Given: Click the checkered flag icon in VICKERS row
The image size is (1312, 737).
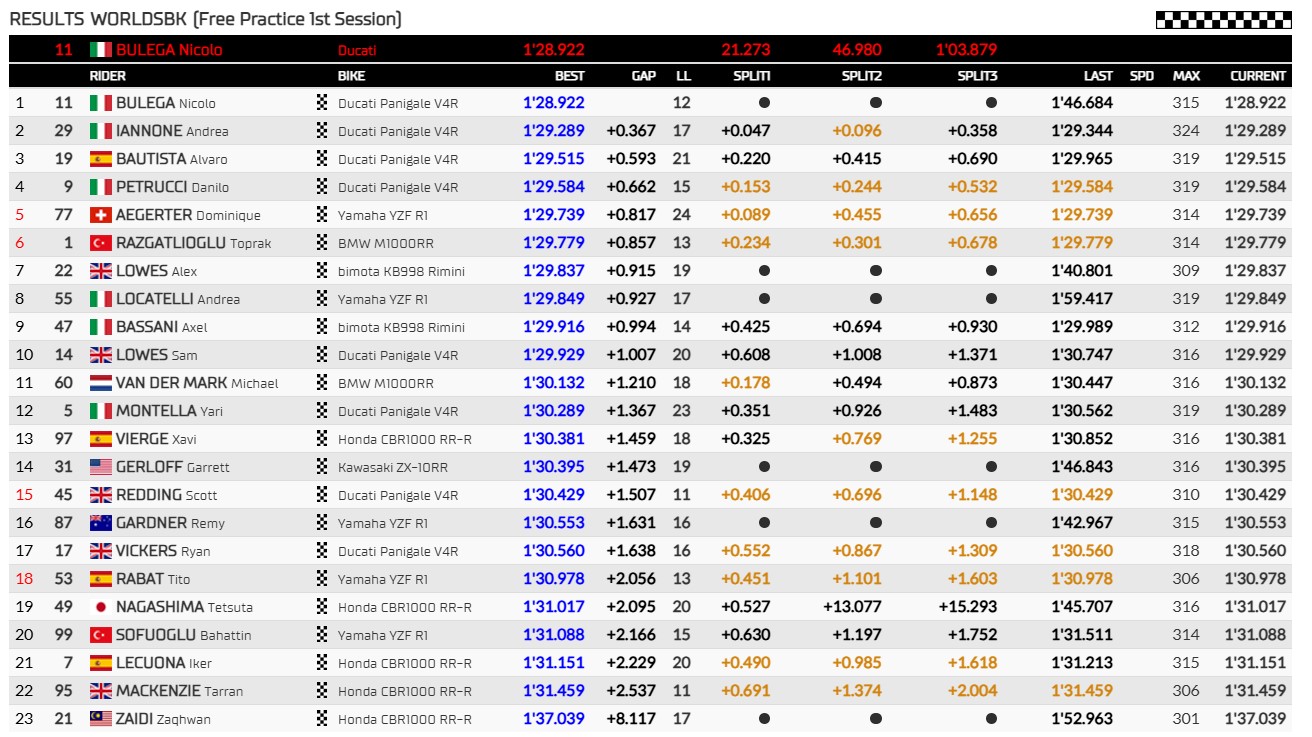Looking at the screenshot, I should (x=322, y=550).
